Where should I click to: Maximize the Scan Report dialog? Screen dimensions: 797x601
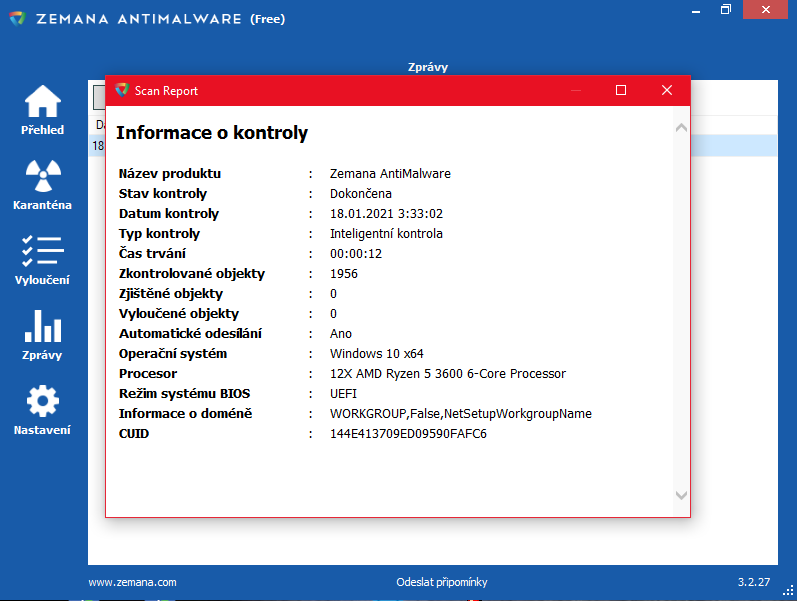coord(621,90)
